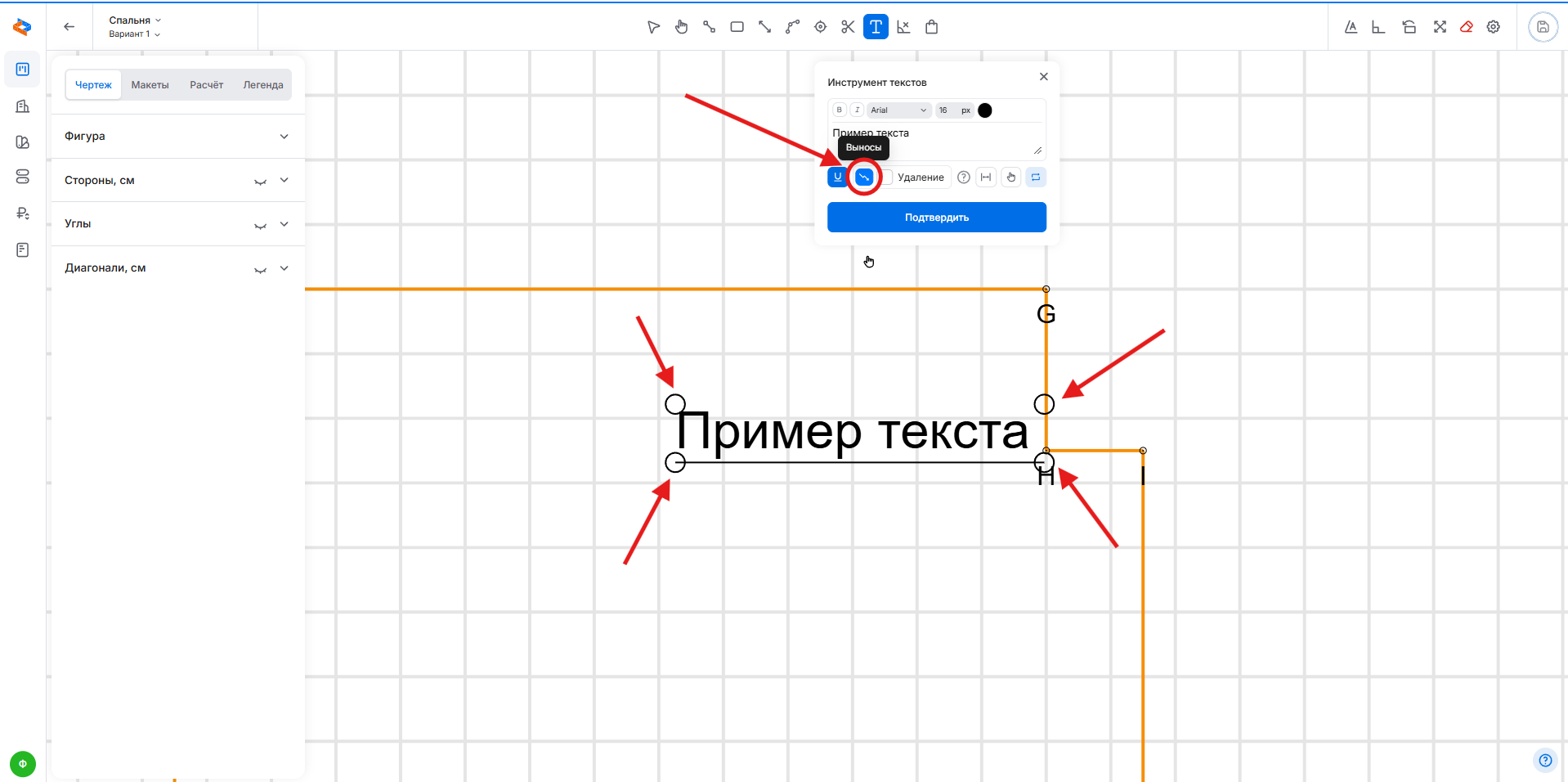Expand the Диагонали, см section chevron
The width and height of the screenshot is (1568, 782).
[x=284, y=268]
